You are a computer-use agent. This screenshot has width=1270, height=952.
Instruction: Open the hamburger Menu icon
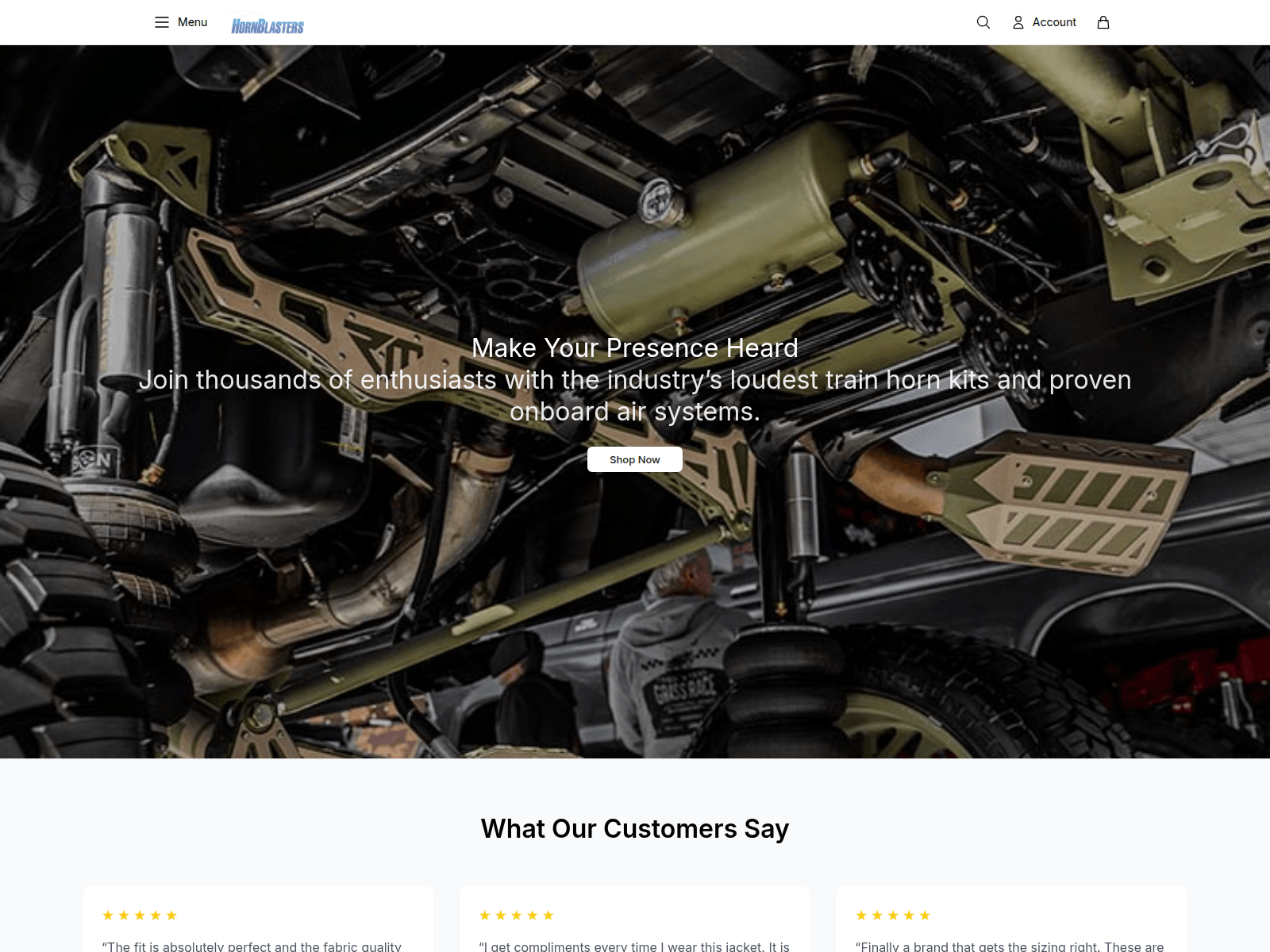[162, 22]
